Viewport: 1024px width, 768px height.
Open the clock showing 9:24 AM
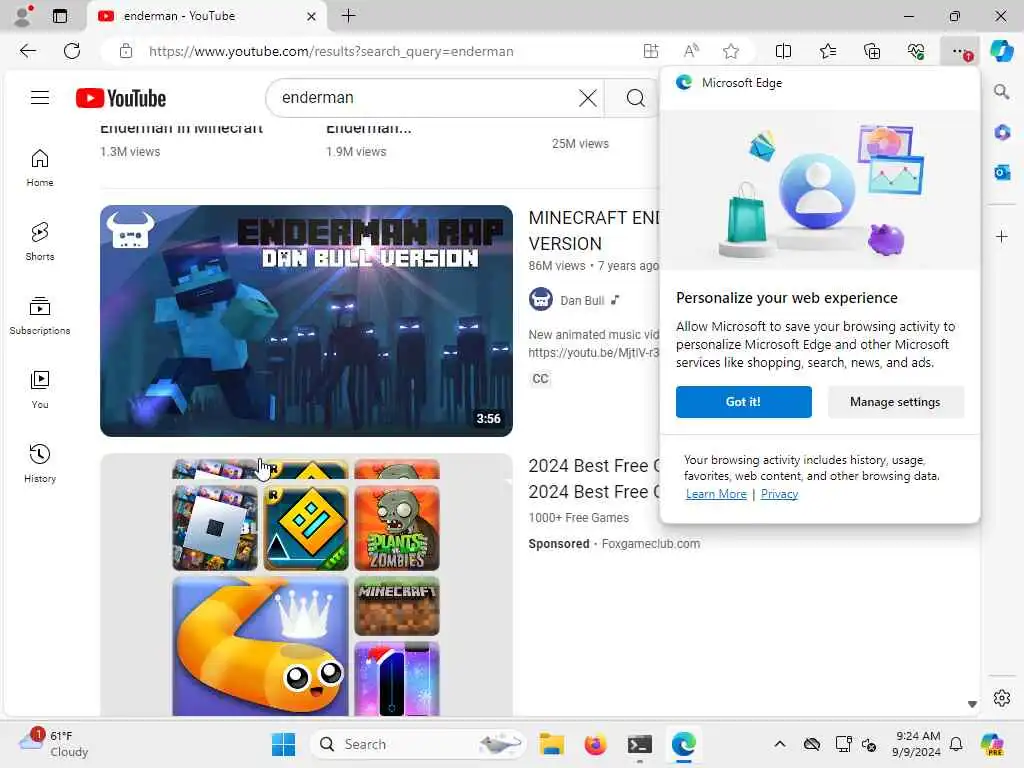pyautogui.click(x=917, y=744)
